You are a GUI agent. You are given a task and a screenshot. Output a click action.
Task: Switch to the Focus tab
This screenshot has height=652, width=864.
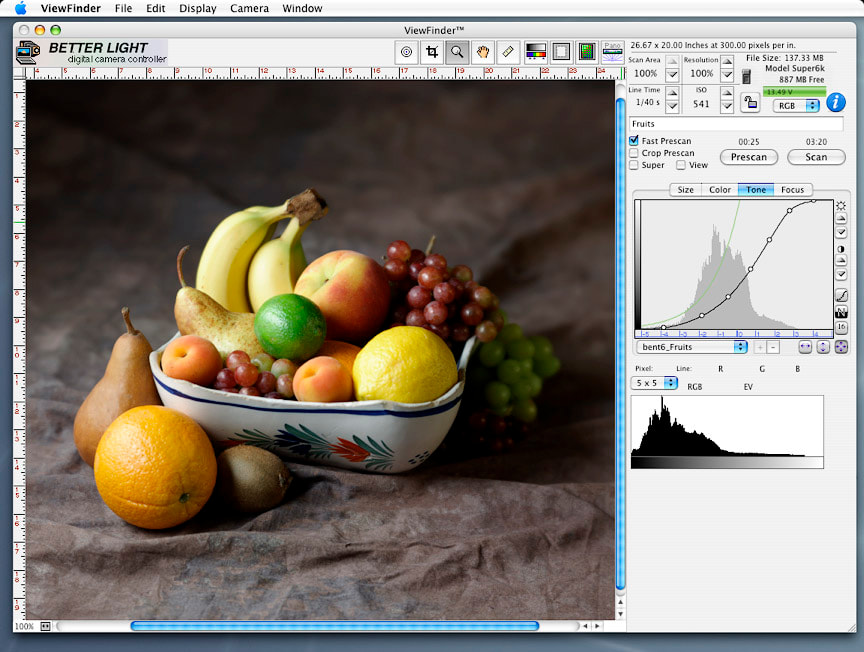[x=792, y=190]
